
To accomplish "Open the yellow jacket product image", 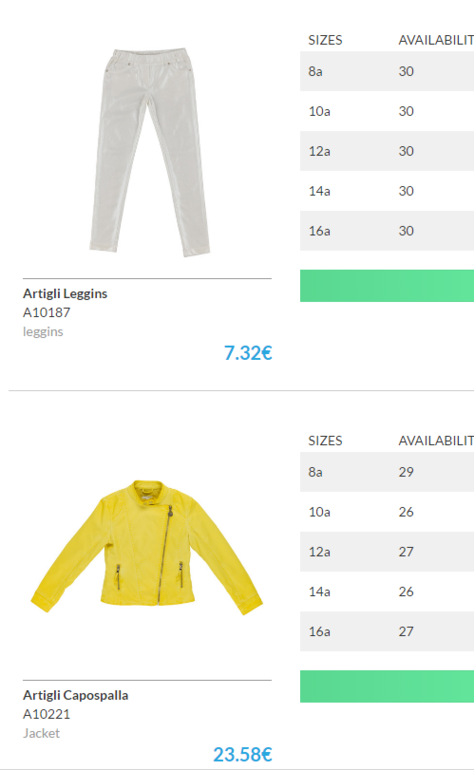I will tap(147, 548).
